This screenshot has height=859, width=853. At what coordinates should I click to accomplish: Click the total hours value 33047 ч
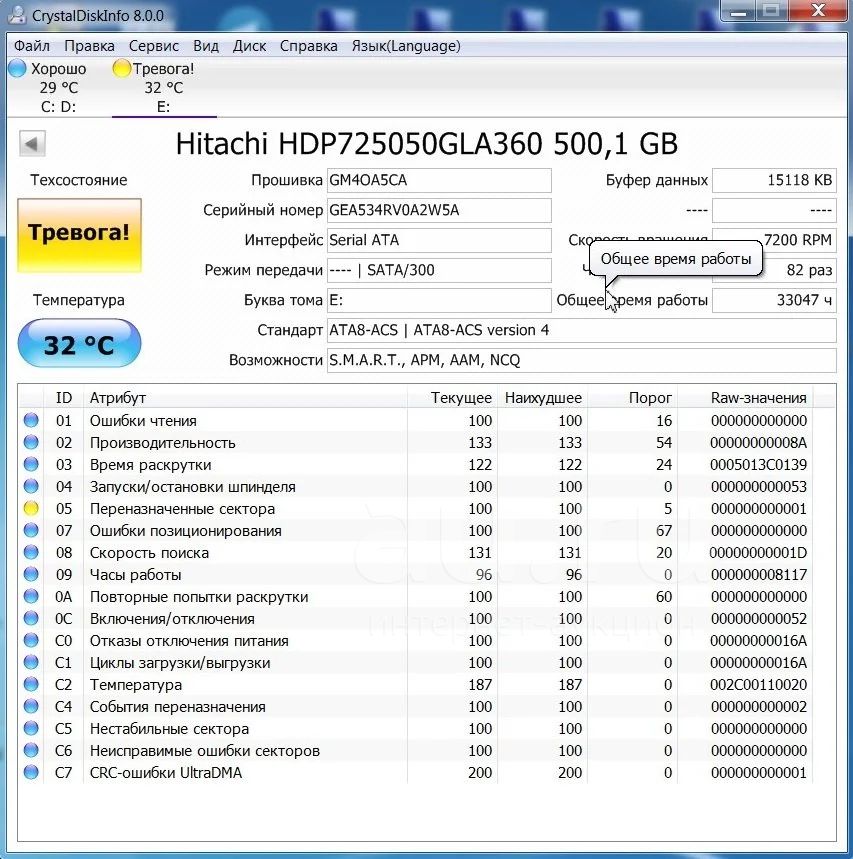click(x=774, y=300)
